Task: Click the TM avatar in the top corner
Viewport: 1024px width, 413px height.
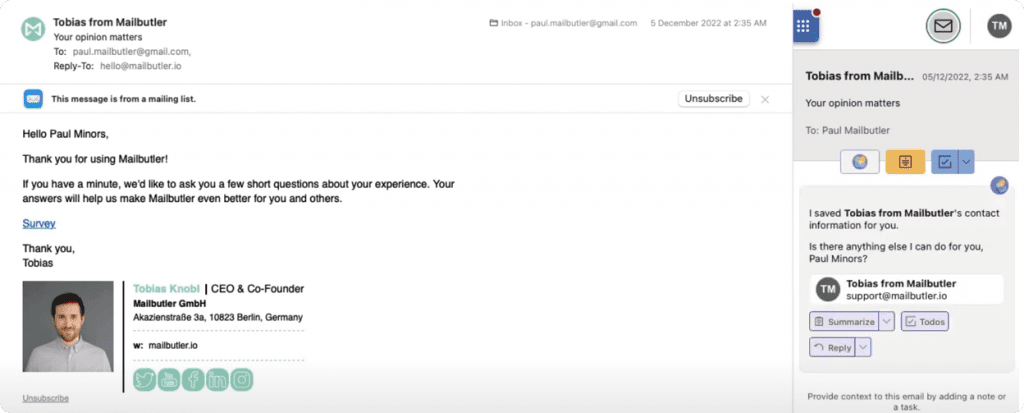Action: [998, 27]
